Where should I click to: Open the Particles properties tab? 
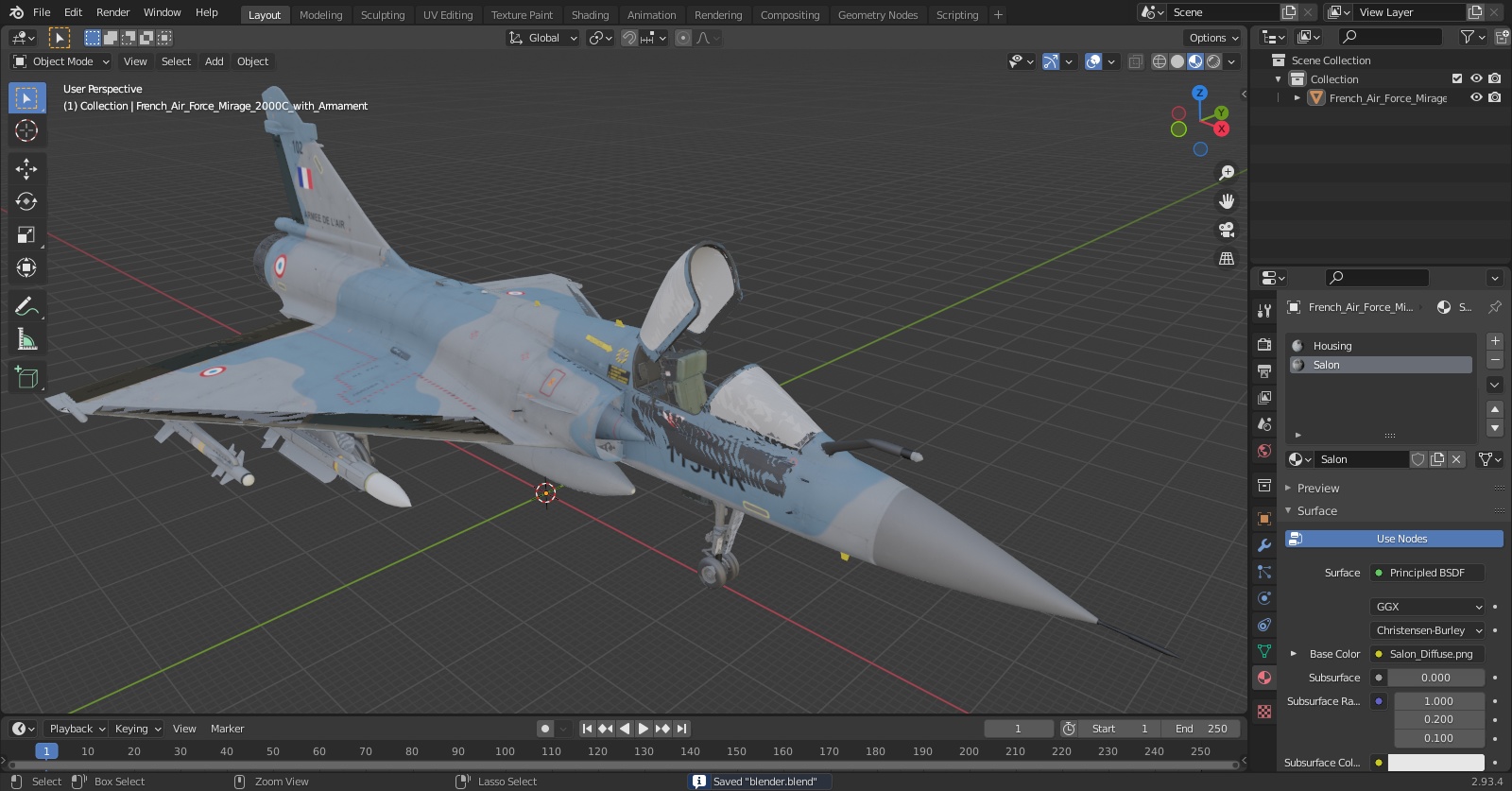[x=1264, y=572]
